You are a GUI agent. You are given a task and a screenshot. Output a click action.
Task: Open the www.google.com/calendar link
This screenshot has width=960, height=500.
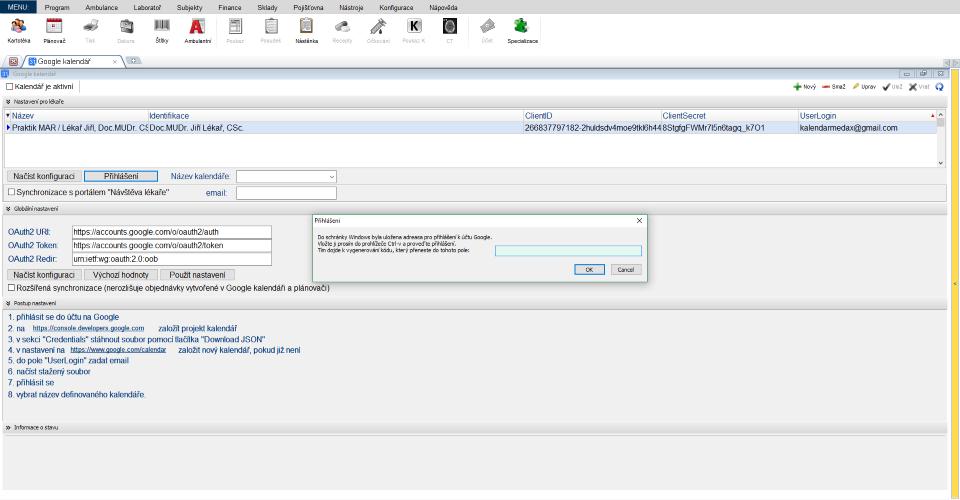pyautogui.click(x=118, y=350)
